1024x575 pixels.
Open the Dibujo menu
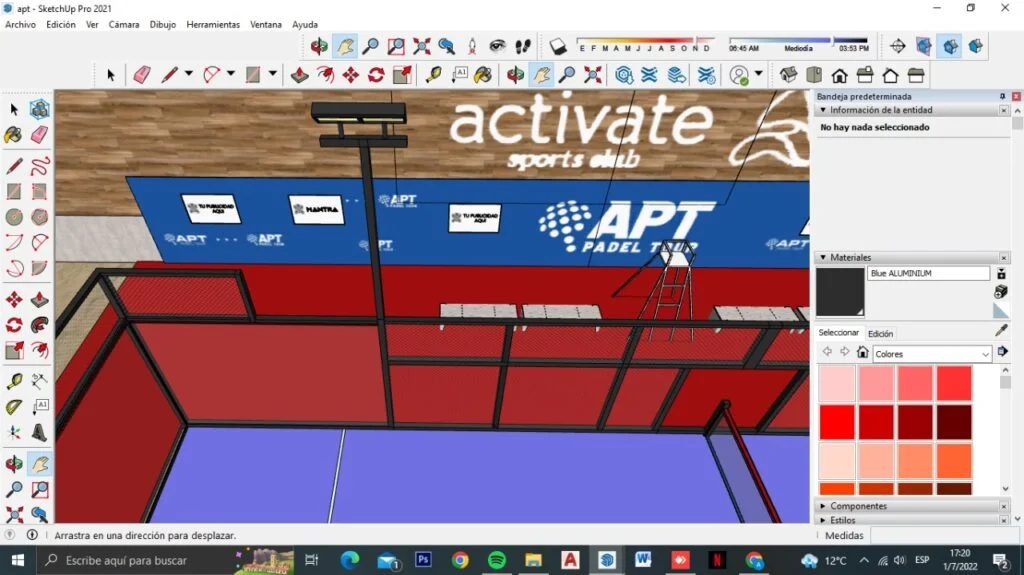(163, 24)
